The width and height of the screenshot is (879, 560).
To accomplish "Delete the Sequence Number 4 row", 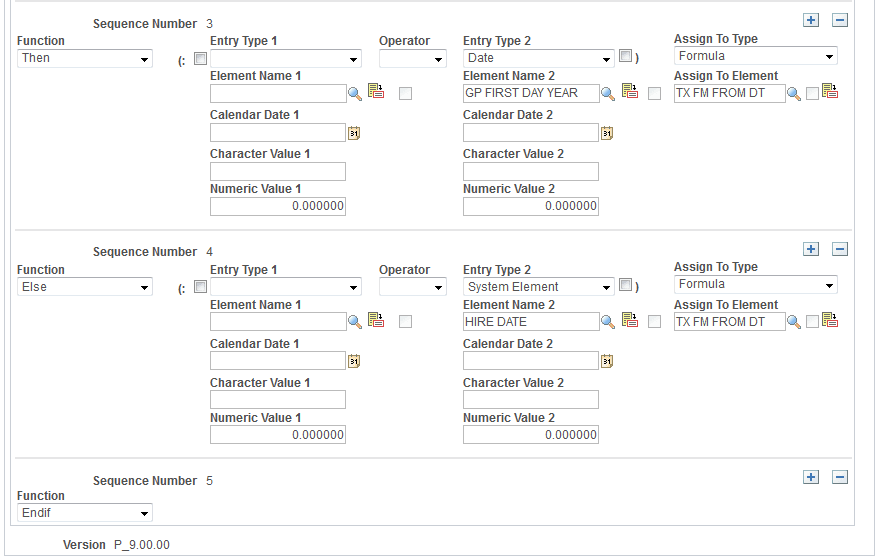I will (x=840, y=249).
